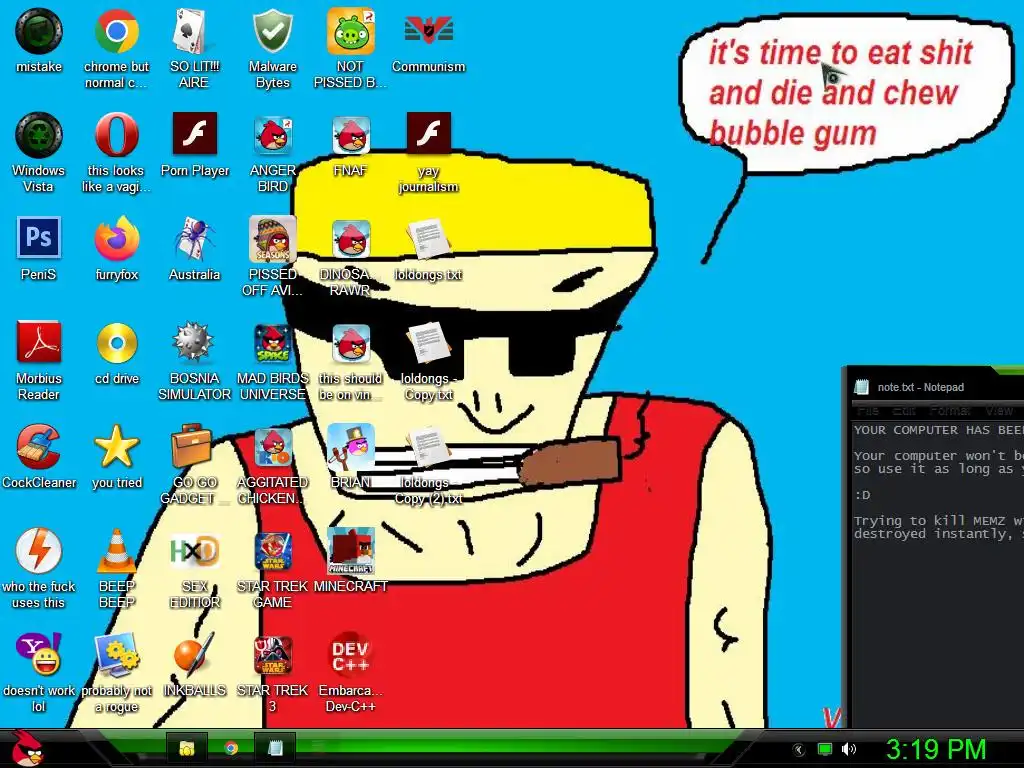
Task: Open the green network tray icon
Action: pyautogui.click(x=825, y=749)
